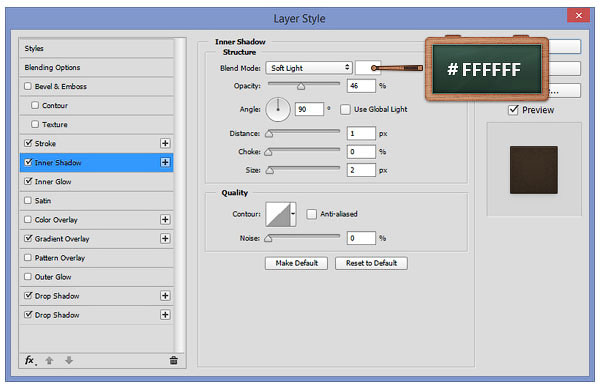Click the Noise value field
Image resolution: width=600 pixels, height=388 pixels.
361,238
